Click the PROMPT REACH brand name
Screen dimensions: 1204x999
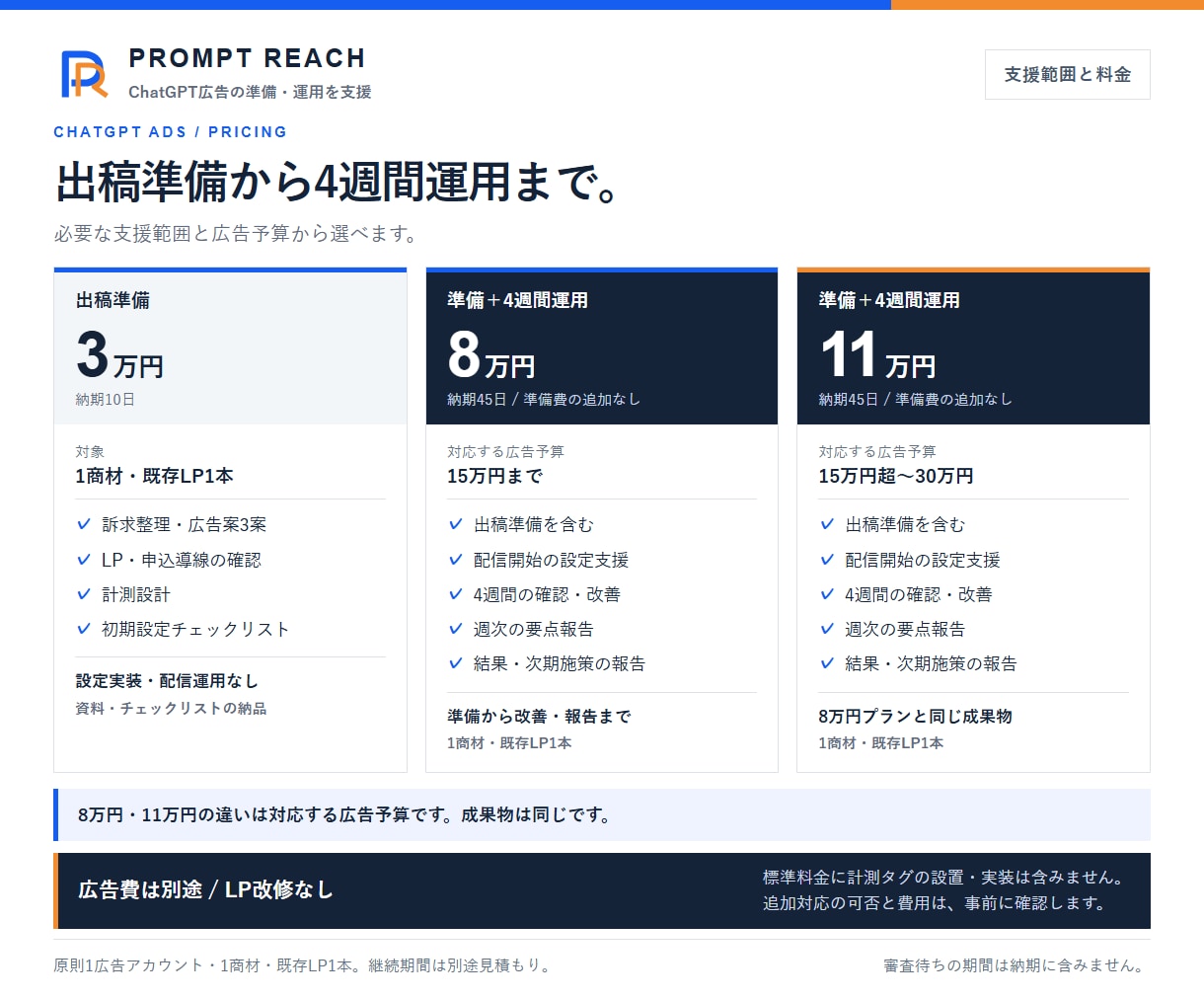pyautogui.click(x=248, y=58)
